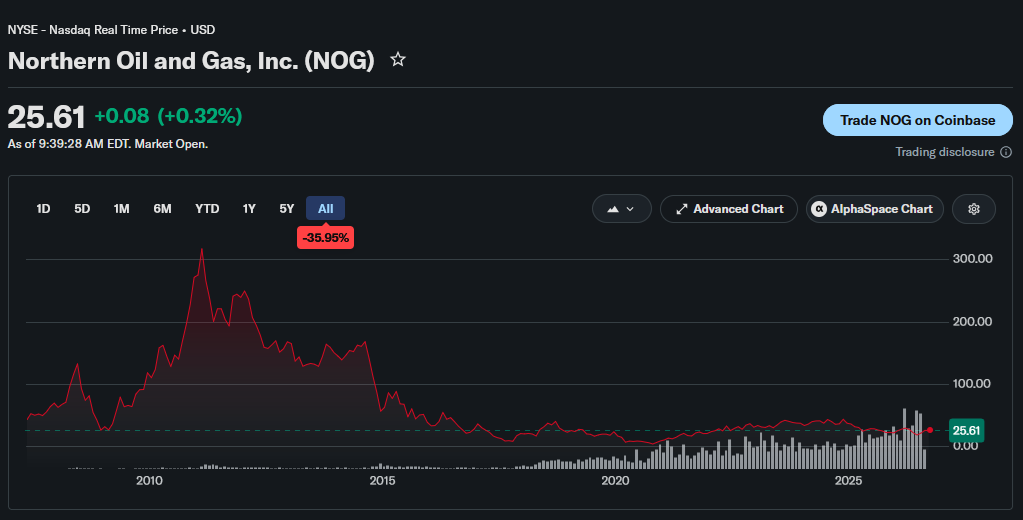
Task: Click the Northern Oil and Gas, Inc. (NOG) title
Action: [x=191, y=61]
